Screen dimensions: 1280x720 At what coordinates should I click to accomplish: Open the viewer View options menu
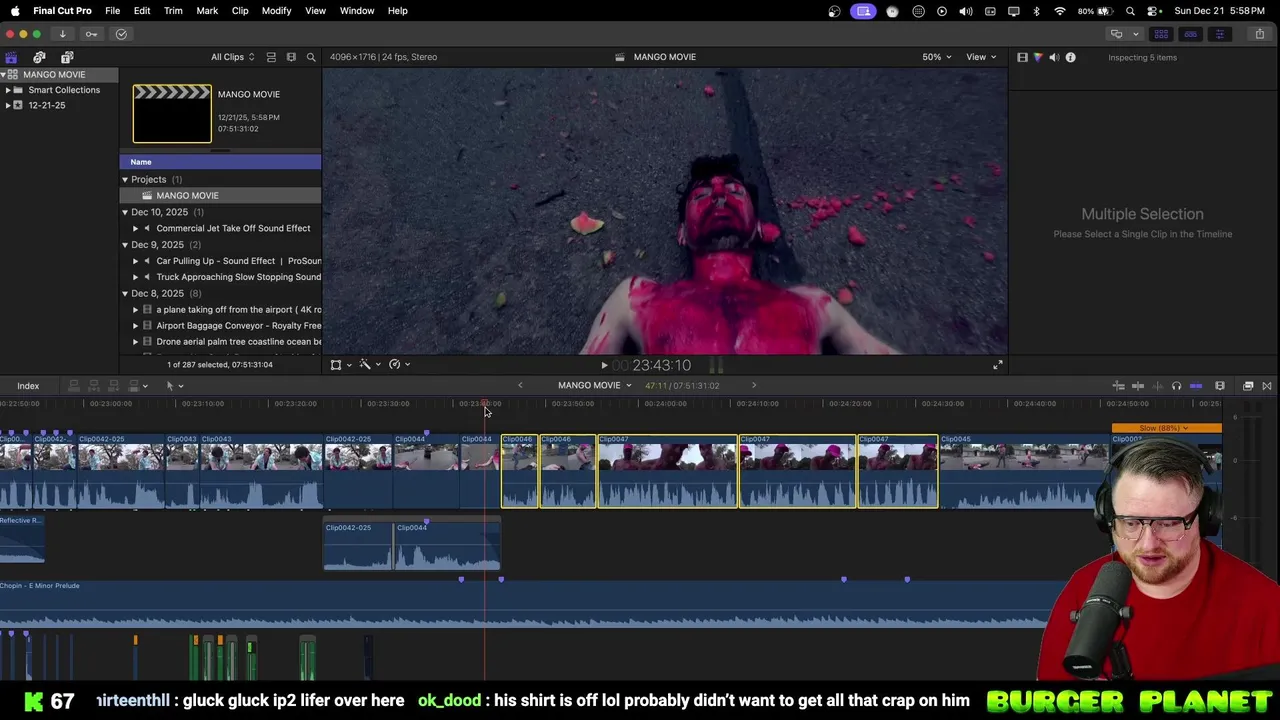(x=980, y=57)
